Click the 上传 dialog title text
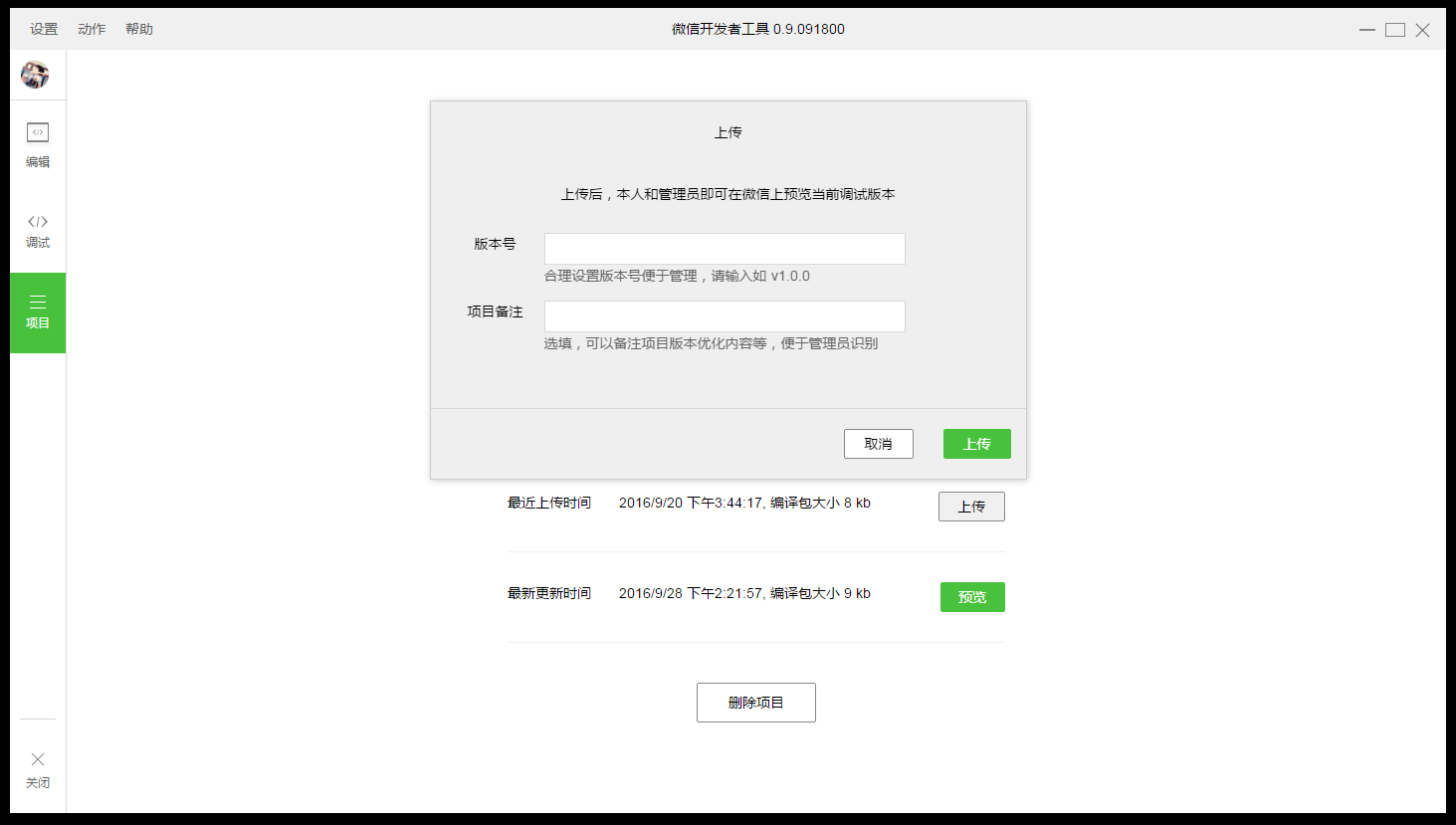The image size is (1456, 825). point(728,130)
